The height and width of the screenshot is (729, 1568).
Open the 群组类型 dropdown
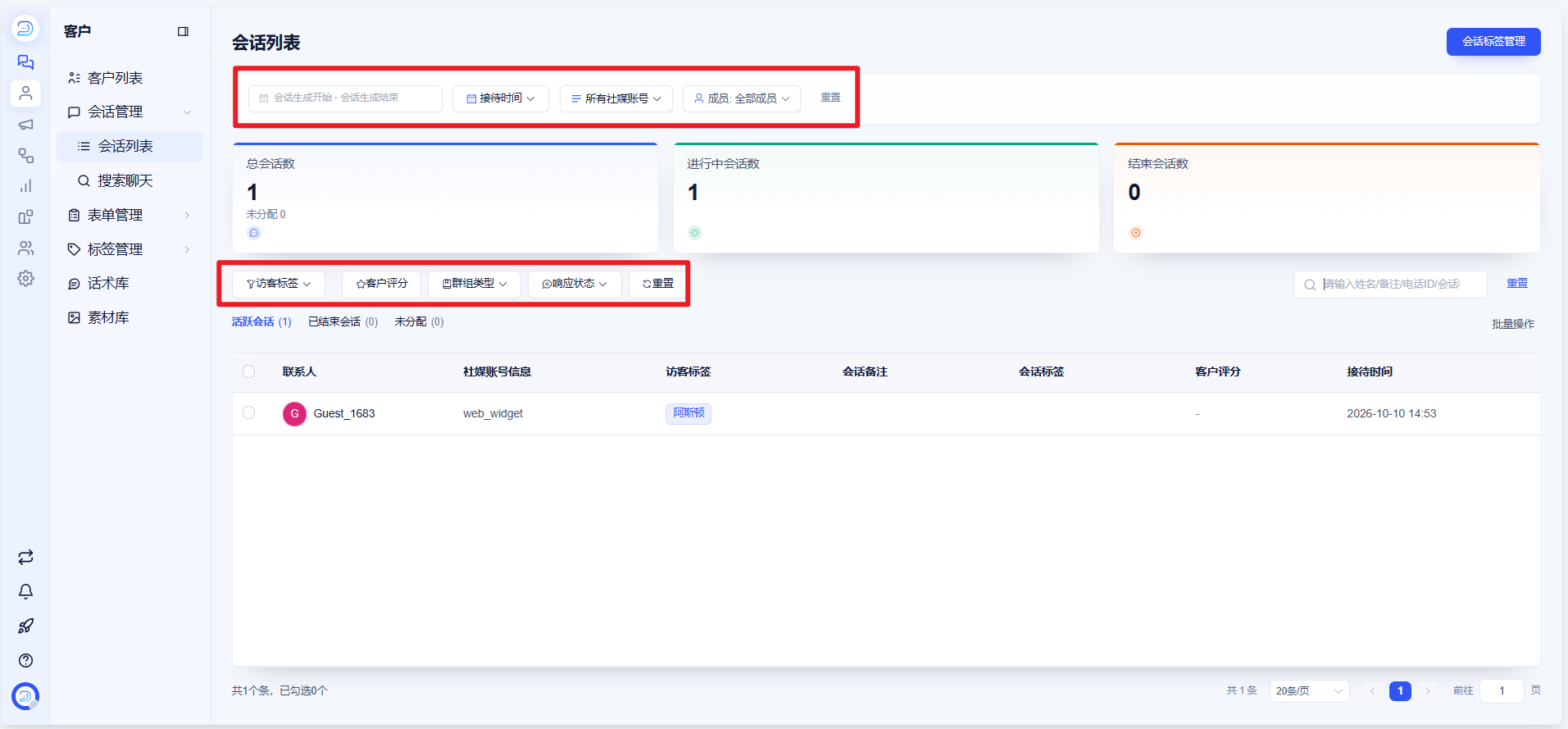pyautogui.click(x=475, y=284)
